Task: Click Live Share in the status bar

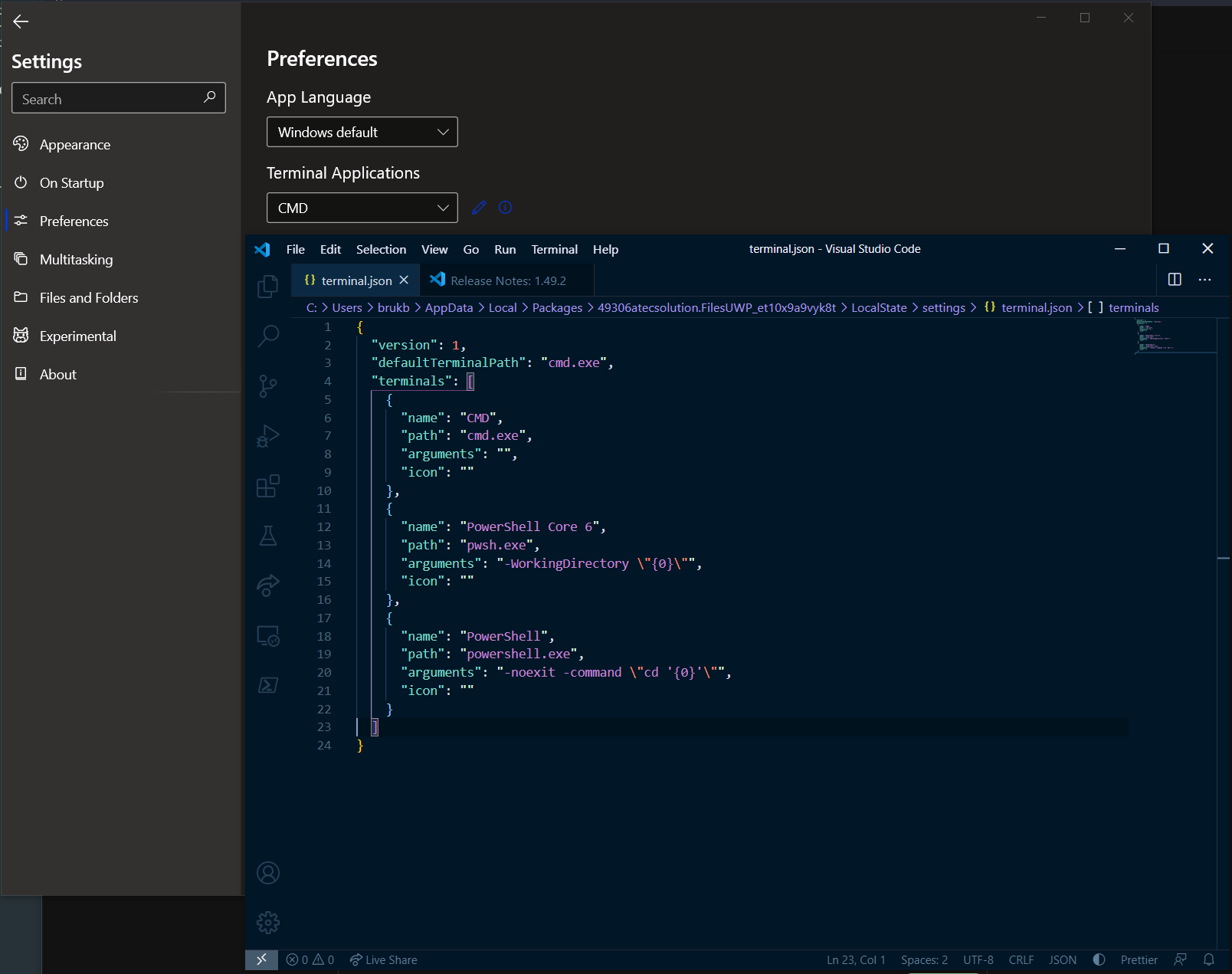Action: point(383,959)
